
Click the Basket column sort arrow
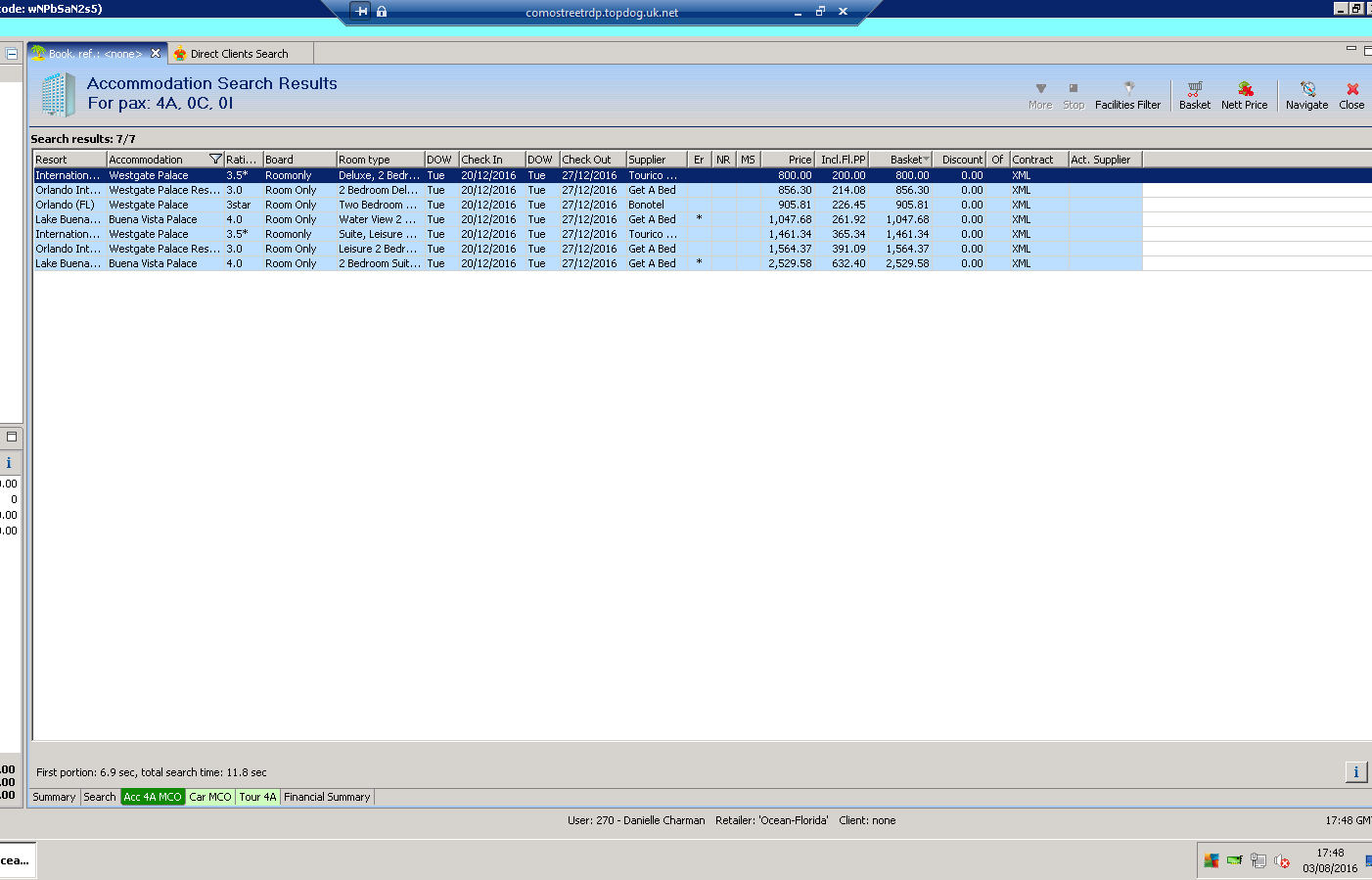click(926, 160)
